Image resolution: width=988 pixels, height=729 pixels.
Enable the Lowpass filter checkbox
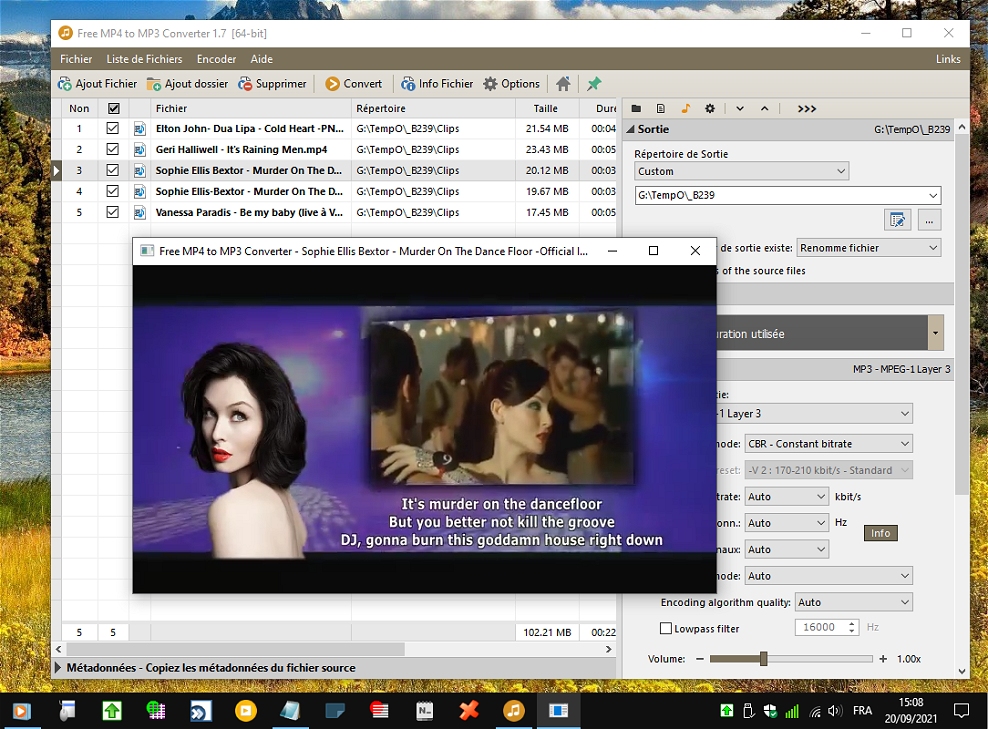pos(665,628)
